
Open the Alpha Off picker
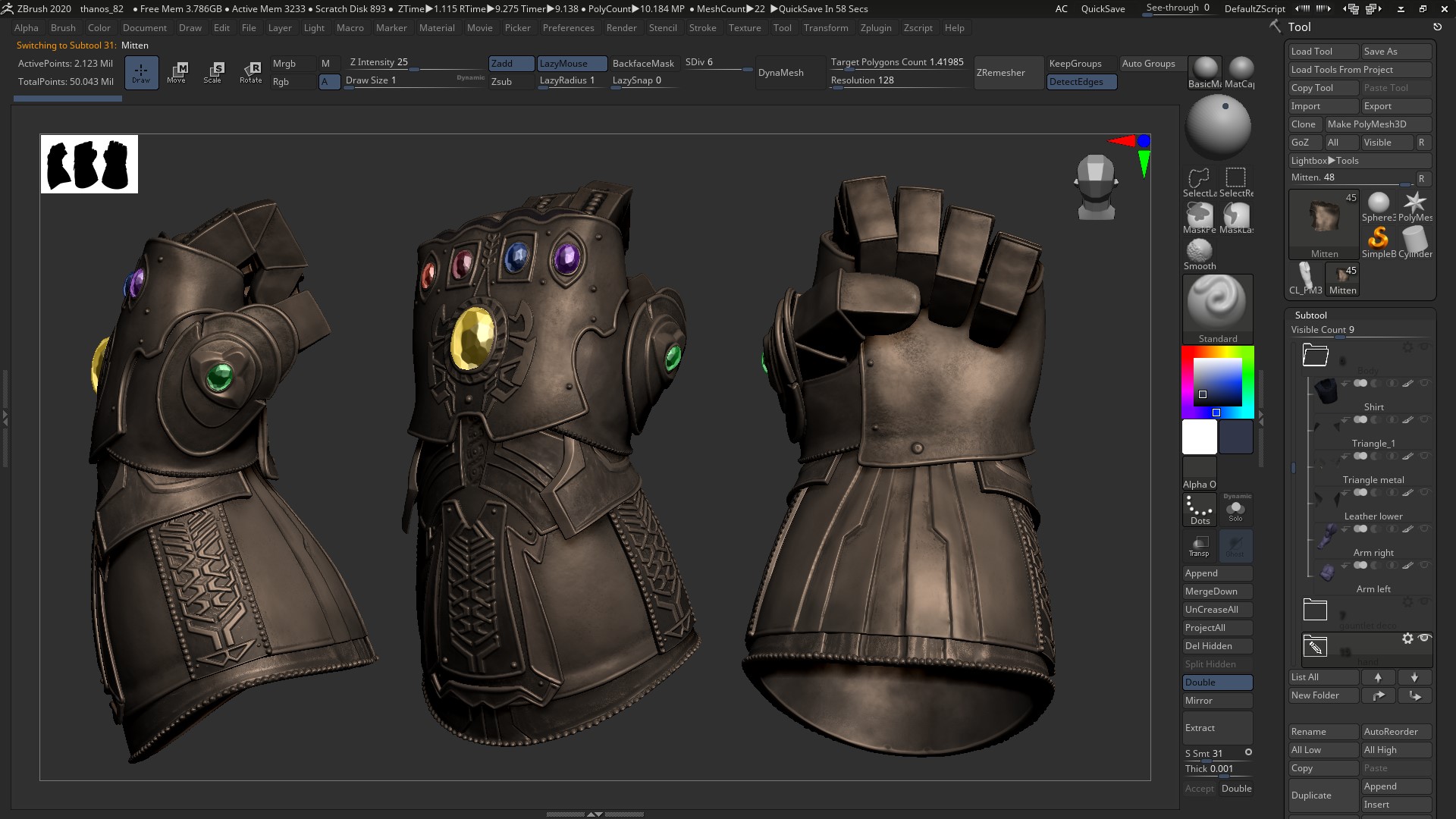(x=1200, y=473)
